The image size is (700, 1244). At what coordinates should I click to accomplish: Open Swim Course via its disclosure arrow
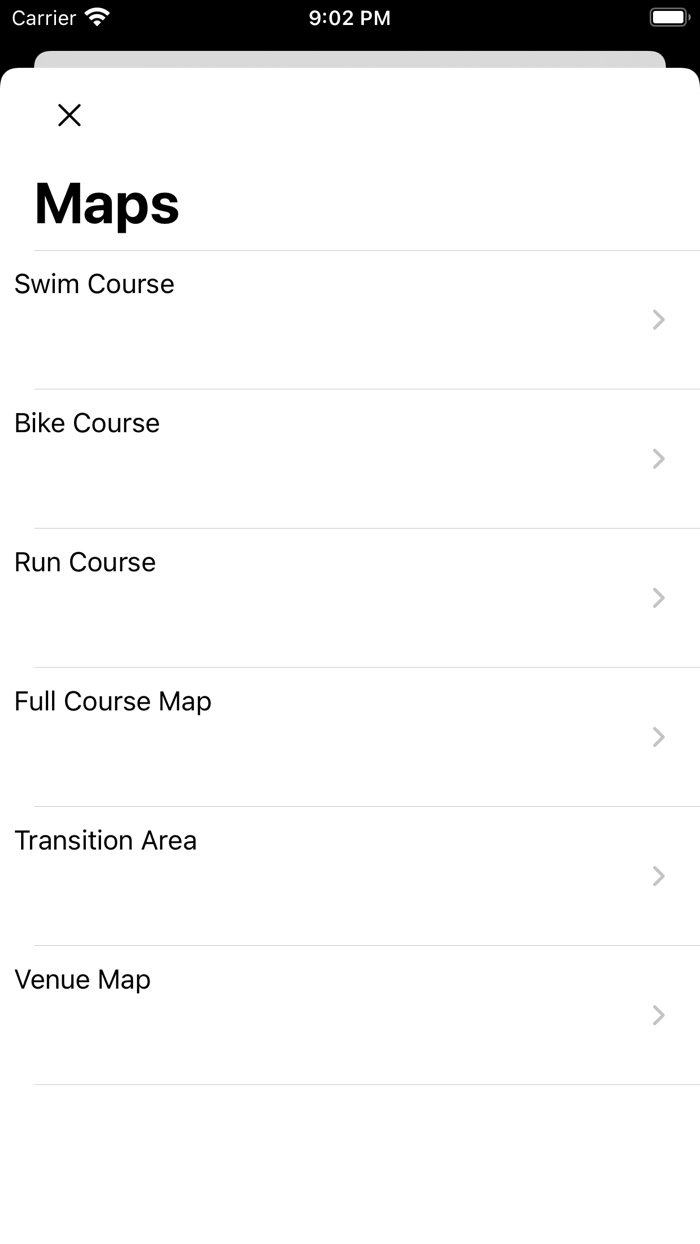(658, 319)
